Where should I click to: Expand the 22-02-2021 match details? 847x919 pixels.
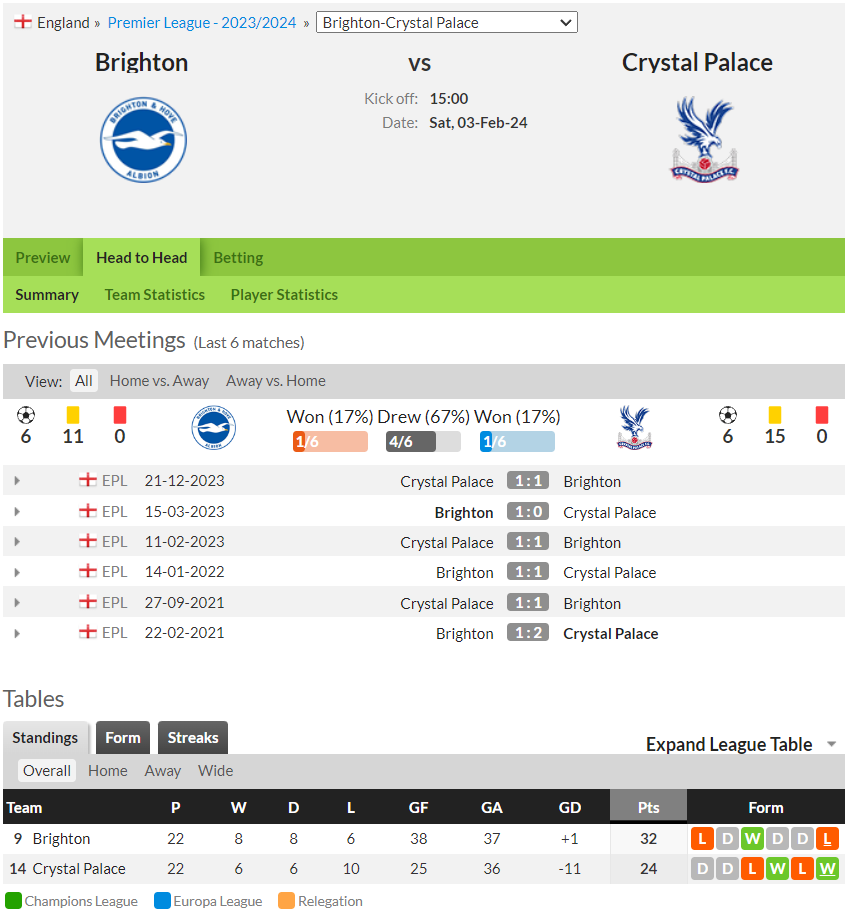[17, 633]
